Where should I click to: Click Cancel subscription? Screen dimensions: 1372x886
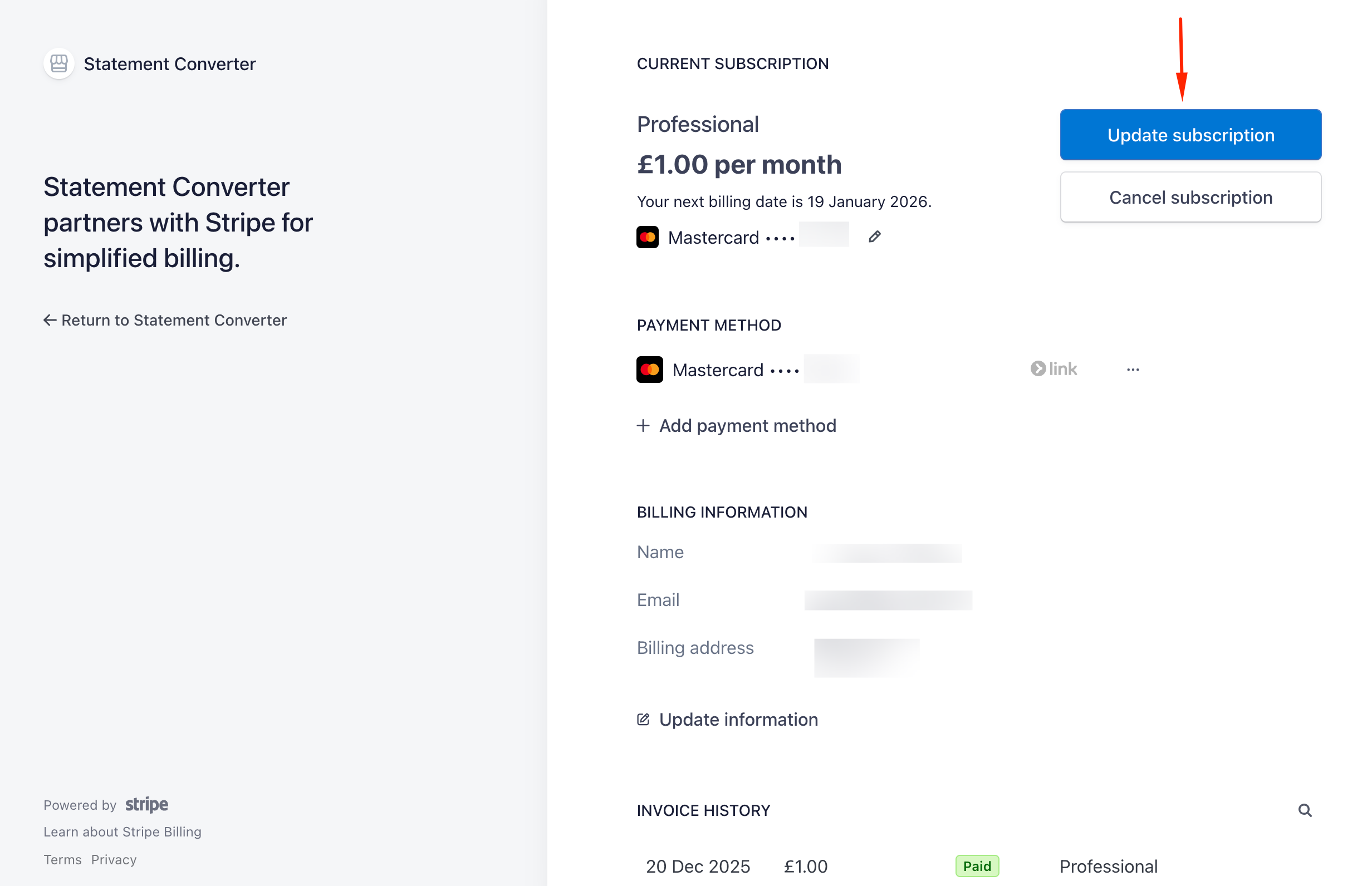coord(1190,198)
